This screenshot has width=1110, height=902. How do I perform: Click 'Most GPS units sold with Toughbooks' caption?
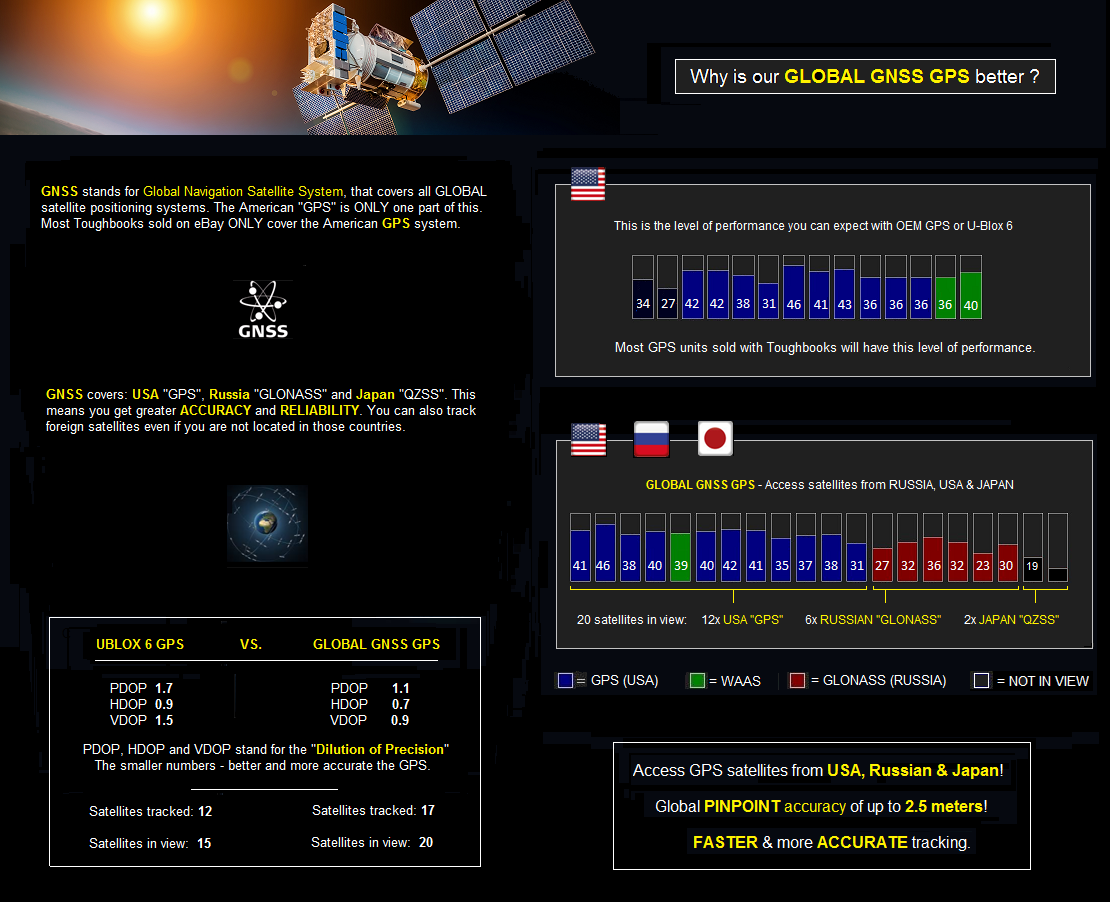coord(825,348)
